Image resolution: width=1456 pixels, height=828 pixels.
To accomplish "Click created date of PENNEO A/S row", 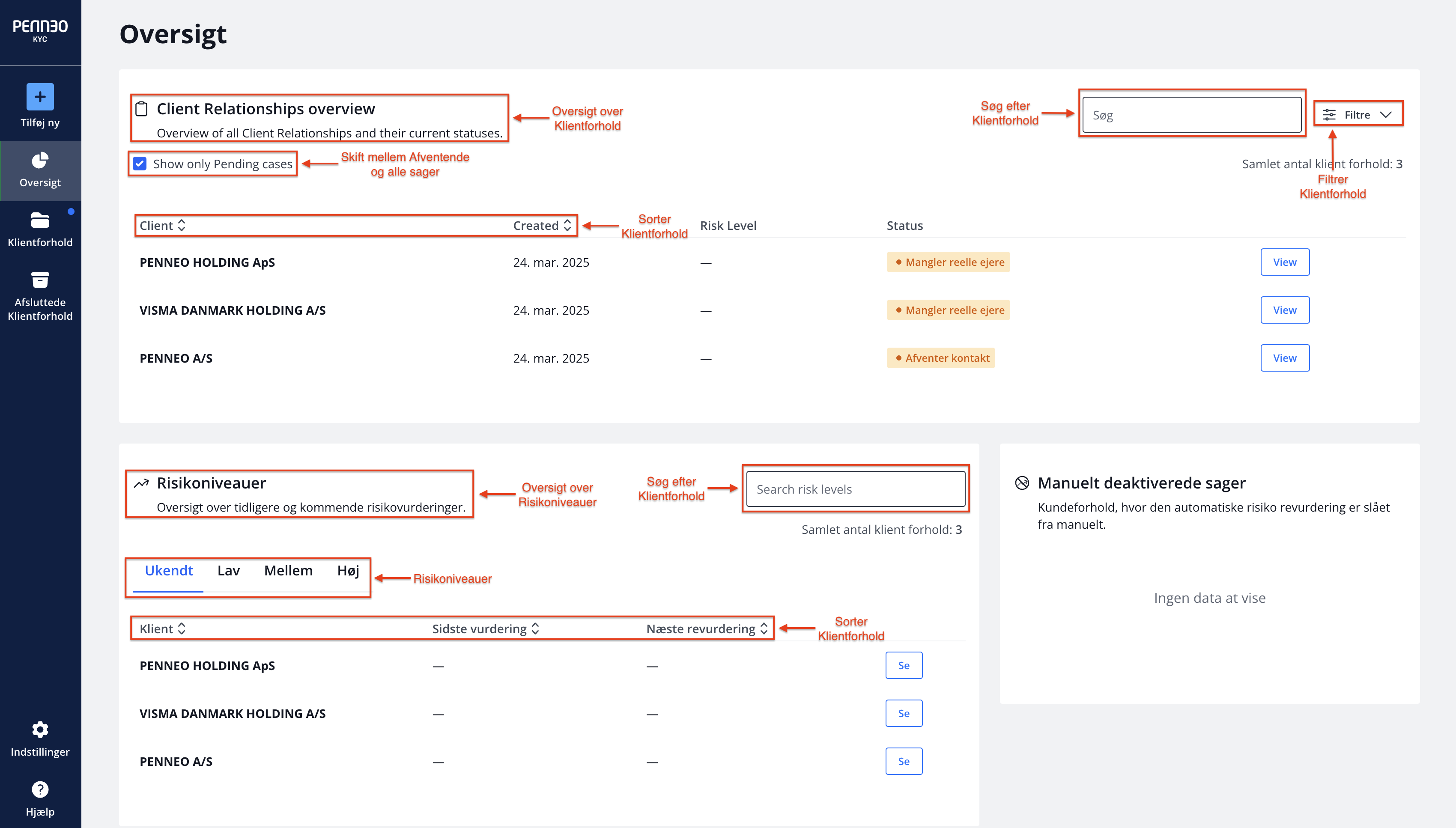I will pyautogui.click(x=551, y=357).
